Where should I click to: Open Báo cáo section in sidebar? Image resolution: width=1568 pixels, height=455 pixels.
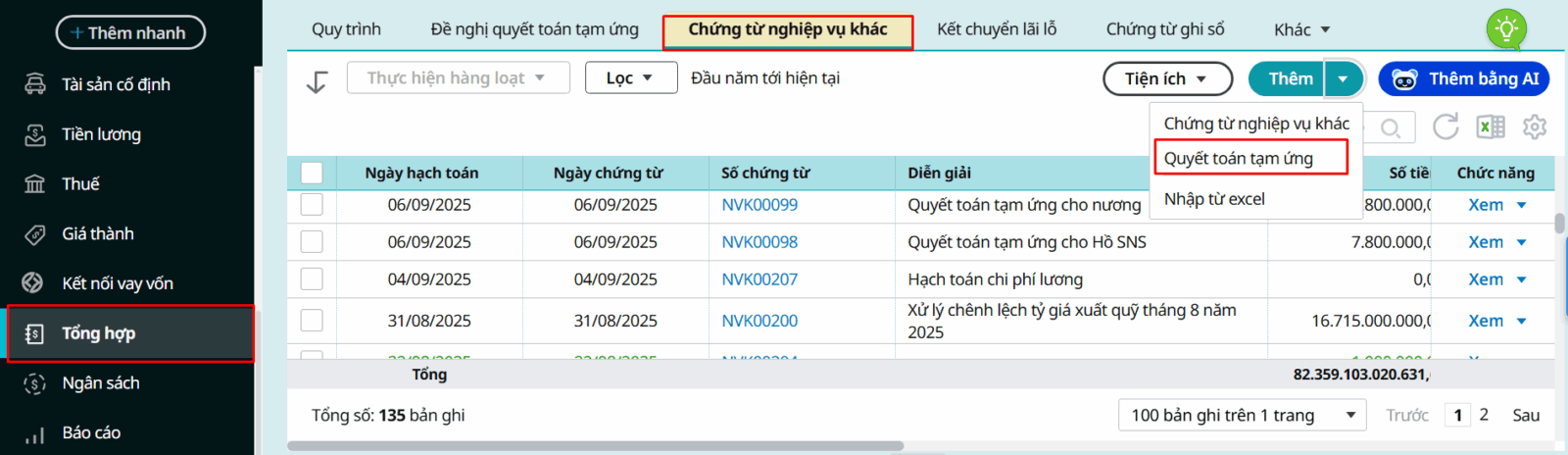click(91, 432)
